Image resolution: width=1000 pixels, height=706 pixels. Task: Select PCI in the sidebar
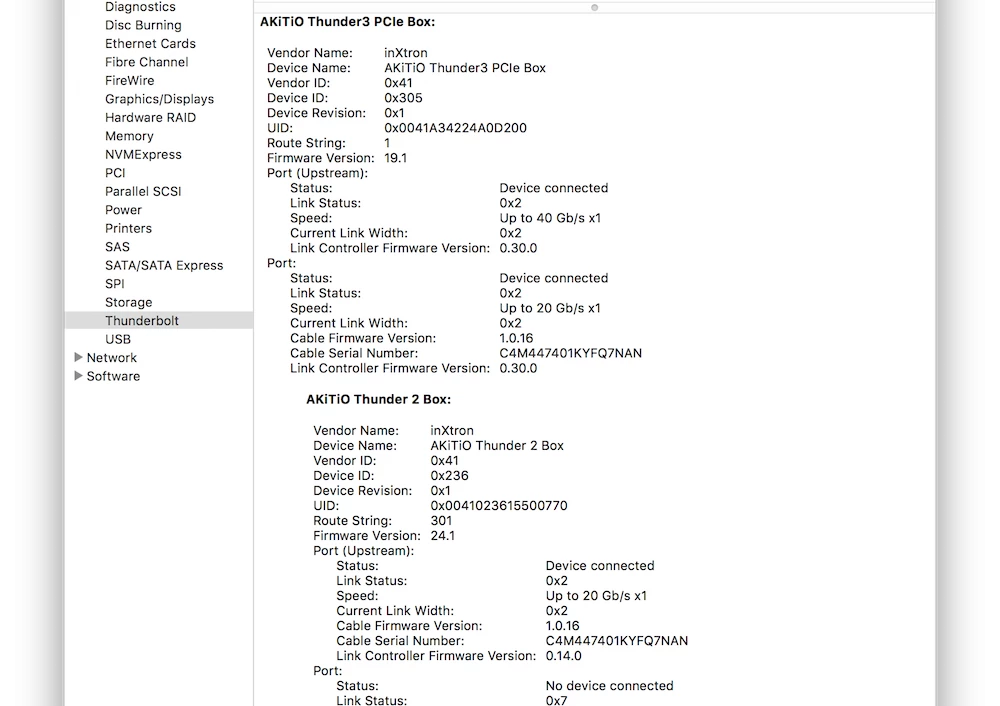[x=115, y=173]
